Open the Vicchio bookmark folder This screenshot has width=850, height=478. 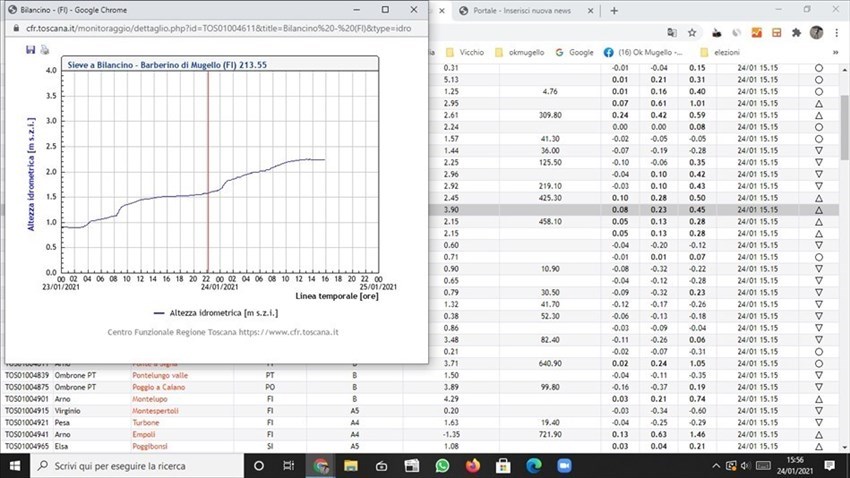tap(468, 51)
